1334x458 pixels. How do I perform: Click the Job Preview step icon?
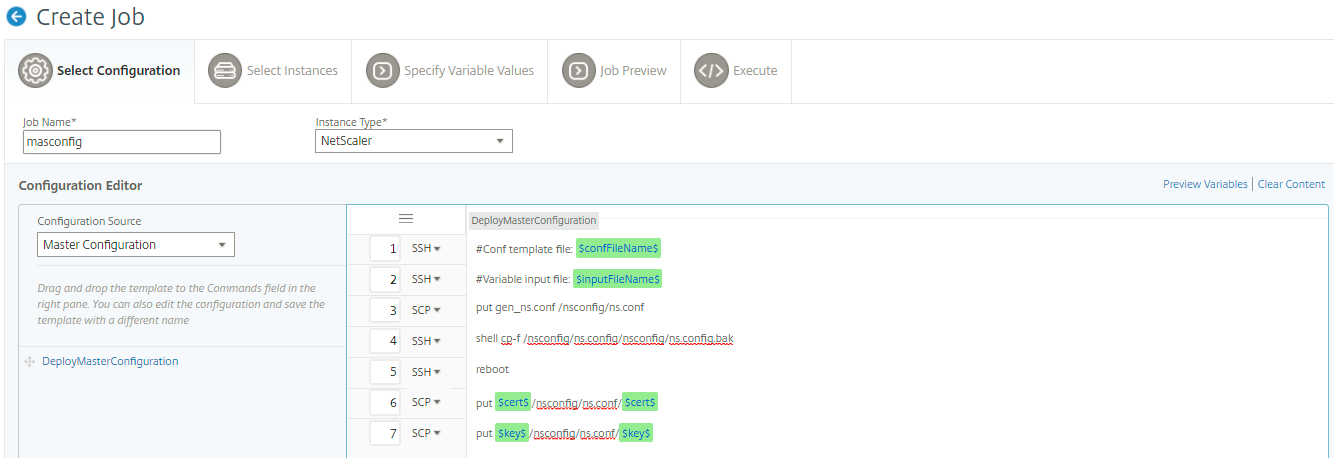578,71
